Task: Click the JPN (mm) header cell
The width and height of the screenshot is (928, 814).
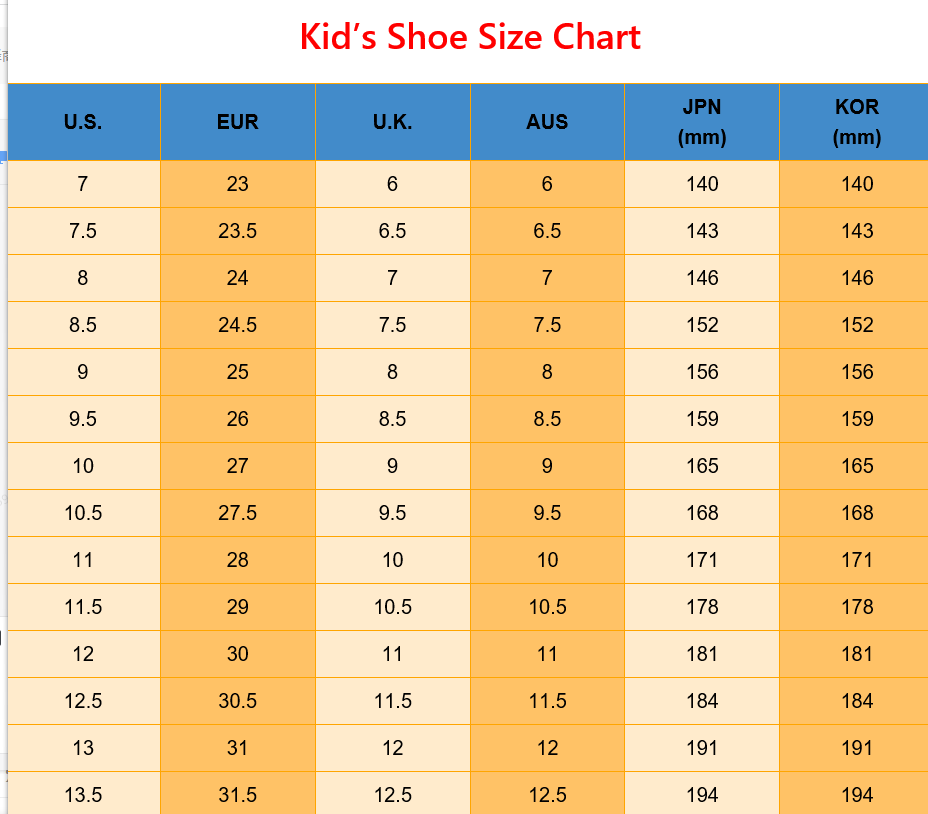Action: coord(702,122)
